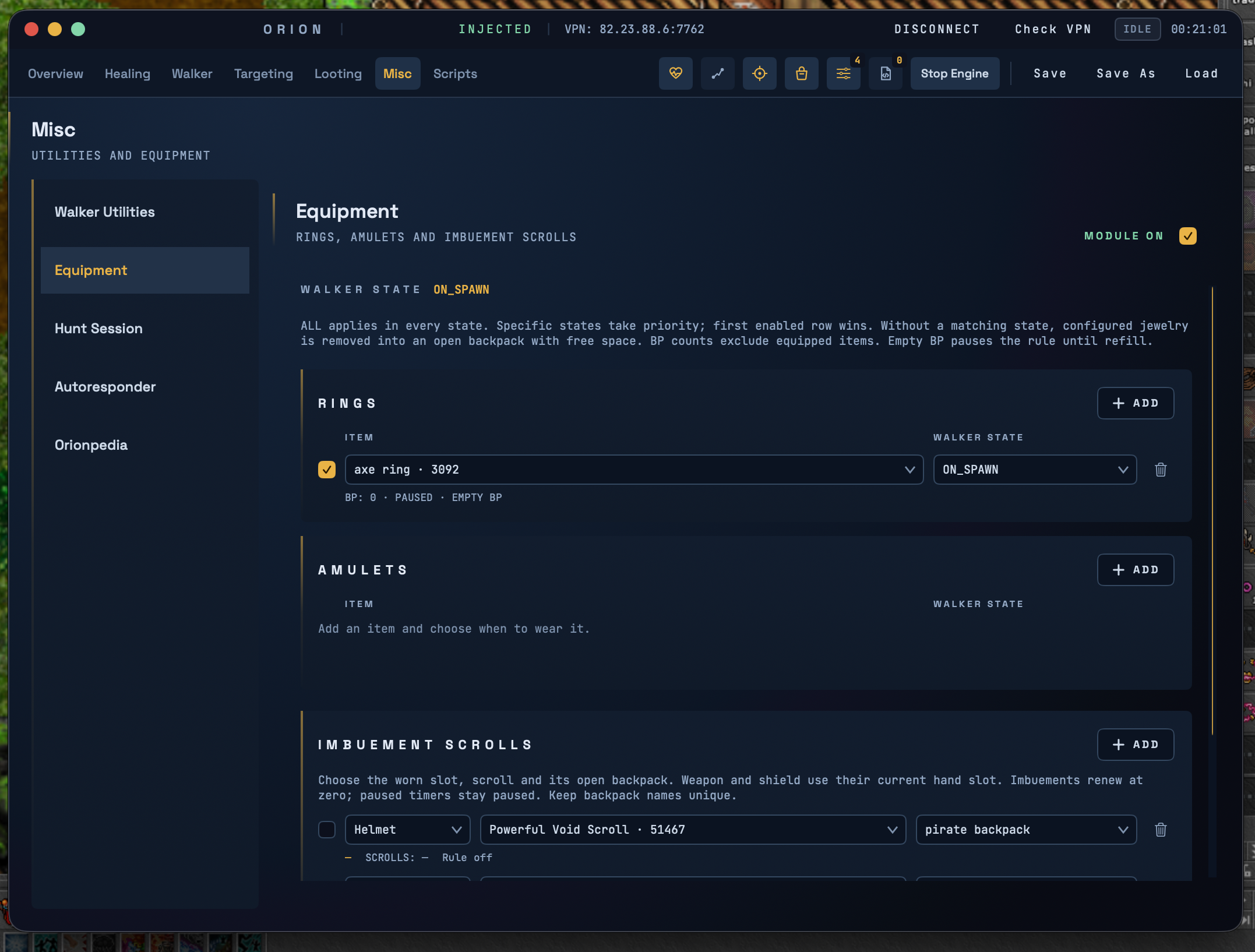1255x952 pixels.
Task: Click the Save As button
Action: (1126, 73)
